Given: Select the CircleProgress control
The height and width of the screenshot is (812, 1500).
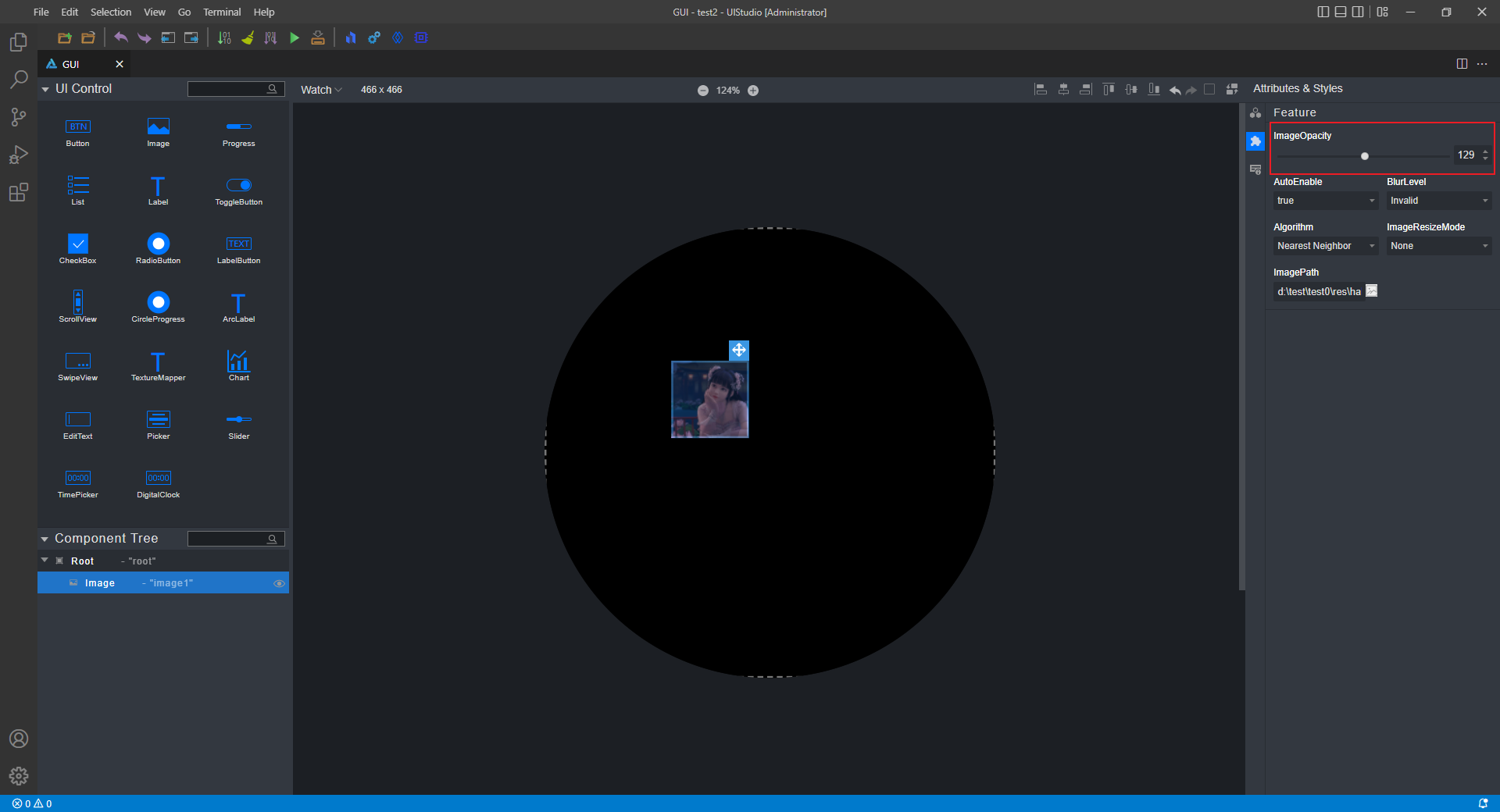Looking at the screenshot, I should click(158, 306).
